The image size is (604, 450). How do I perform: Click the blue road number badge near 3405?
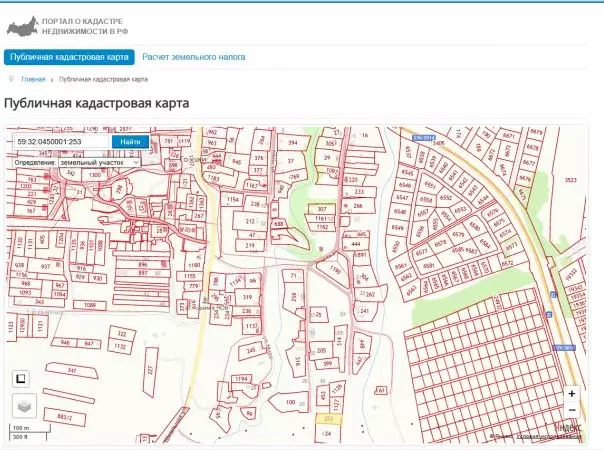coord(424,138)
